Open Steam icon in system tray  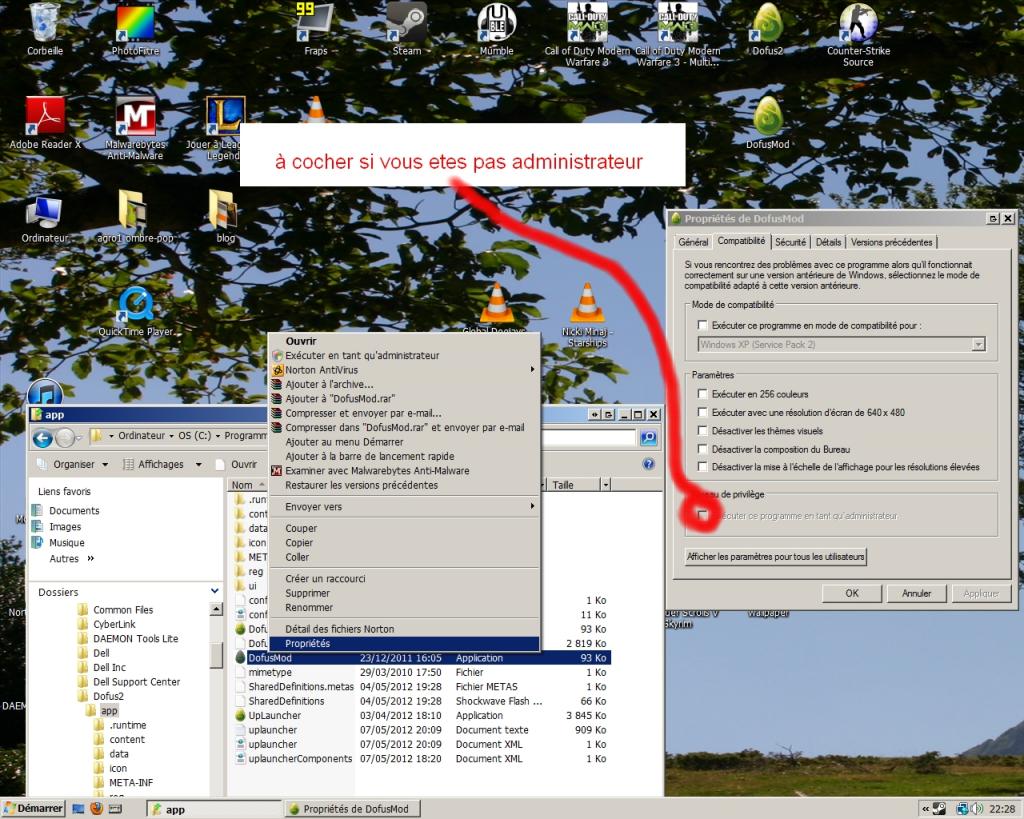click(x=939, y=809)
